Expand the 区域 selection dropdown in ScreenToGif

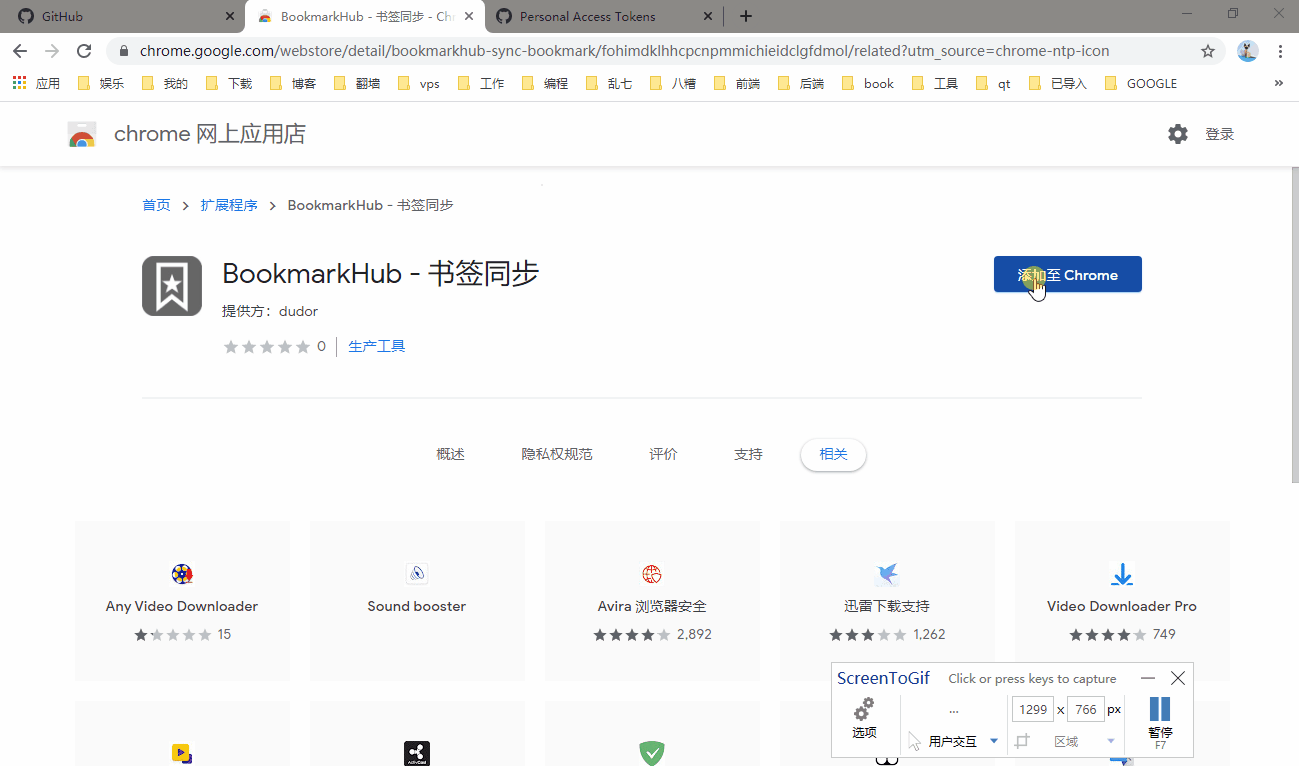click(x=1108, y=740)
